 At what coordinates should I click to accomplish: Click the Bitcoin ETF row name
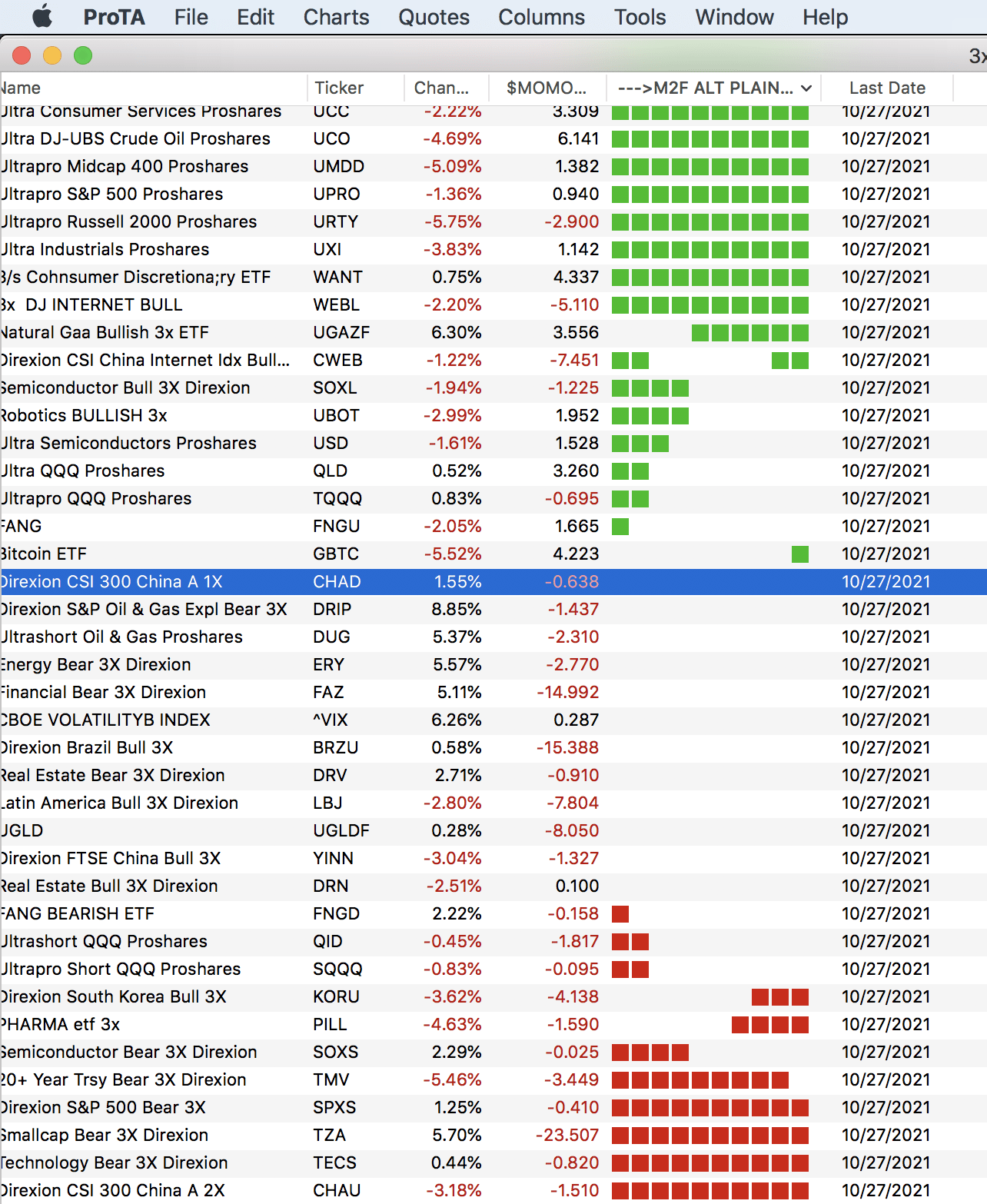tap(44, 554)
